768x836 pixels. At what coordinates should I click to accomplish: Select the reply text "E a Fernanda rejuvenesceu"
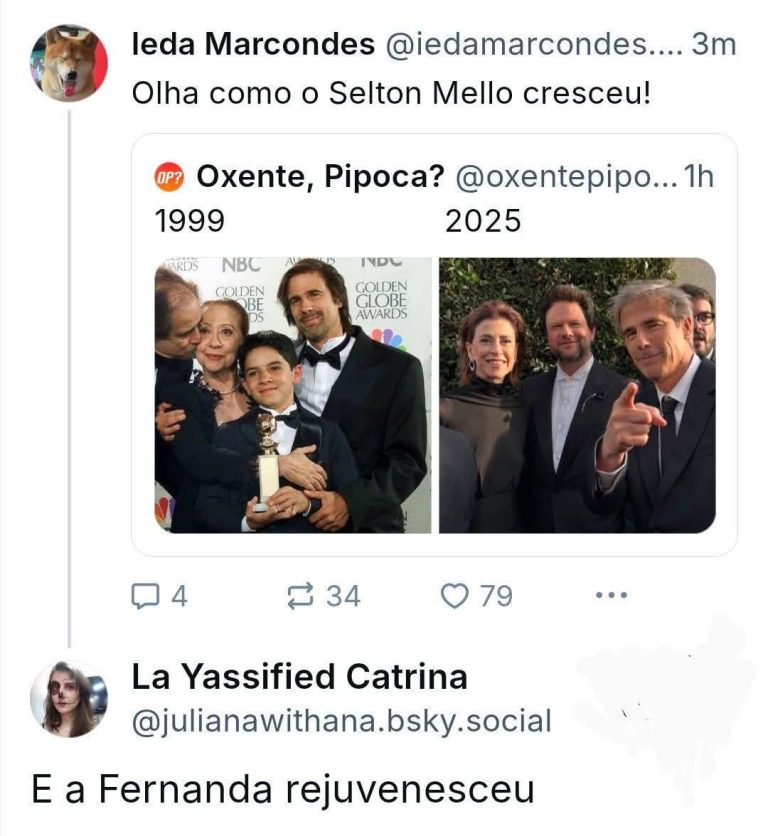[282, 789]
